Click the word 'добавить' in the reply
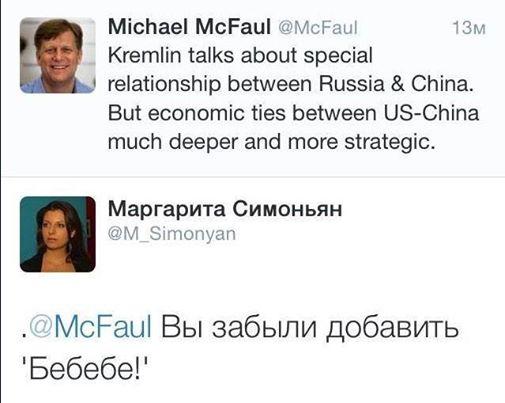 [x=393, y=328]
